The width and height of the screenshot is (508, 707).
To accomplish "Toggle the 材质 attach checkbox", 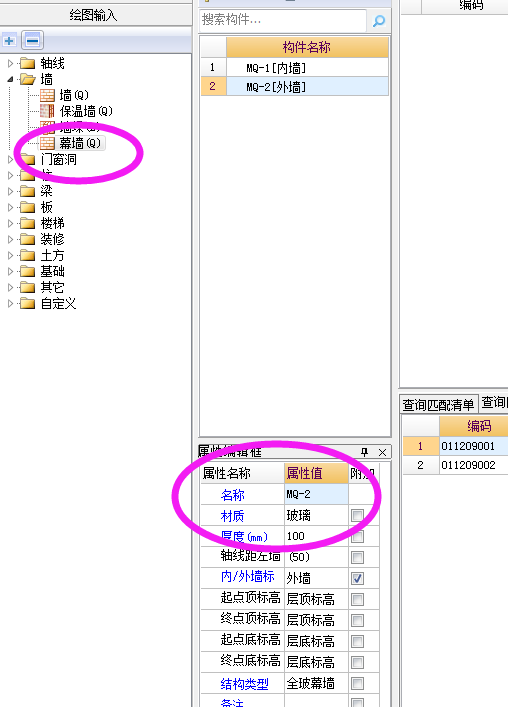I will tap(357, 515).
